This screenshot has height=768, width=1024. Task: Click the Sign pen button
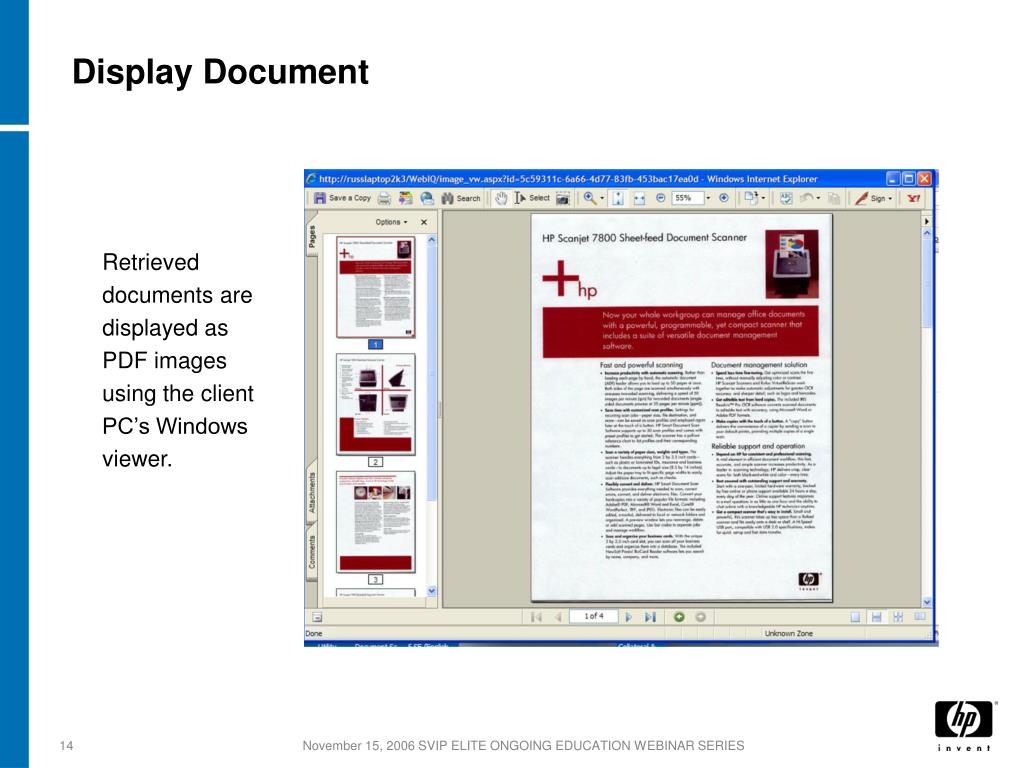pyautogui.click(x=870, y=198)
